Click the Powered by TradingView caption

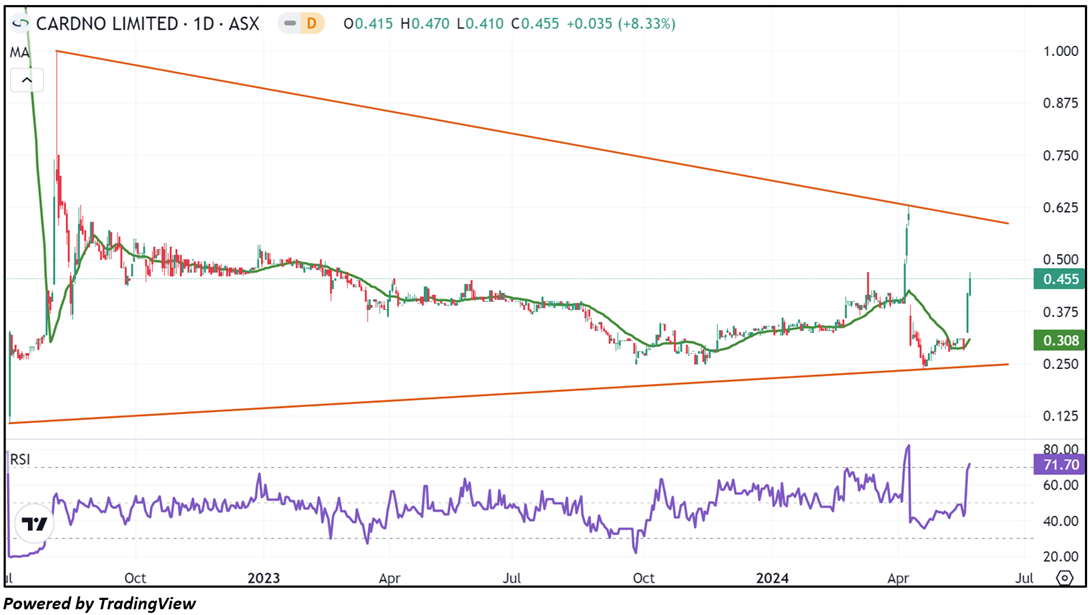(x=100, y=603)
